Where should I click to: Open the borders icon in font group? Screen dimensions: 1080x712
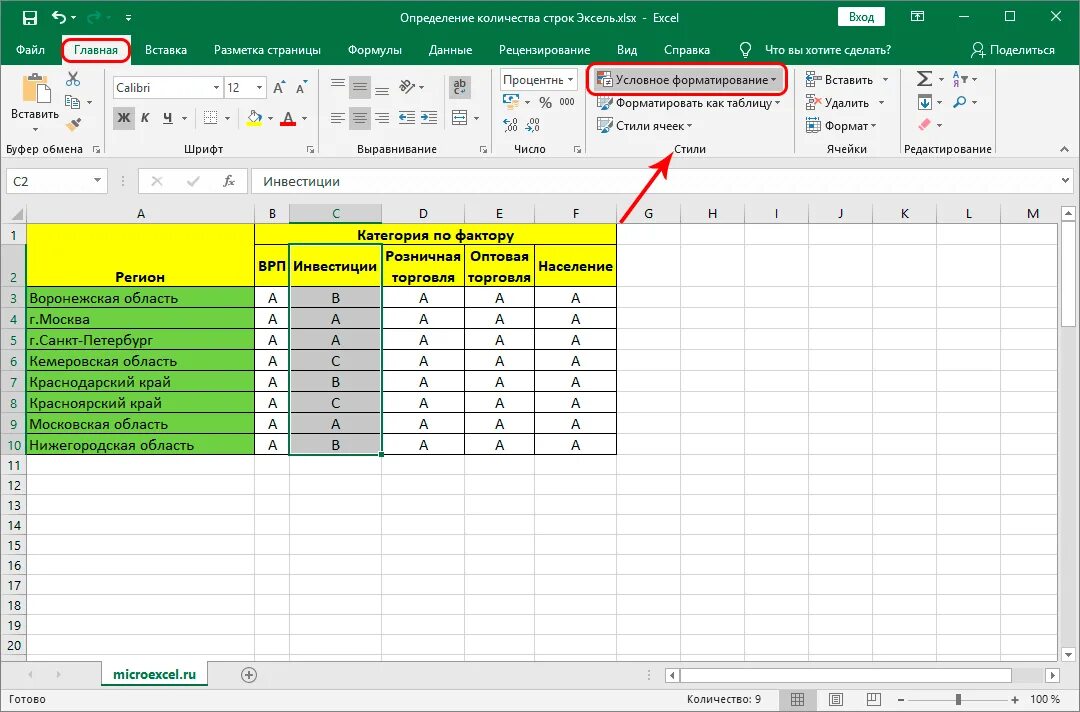tap(211, 118)
